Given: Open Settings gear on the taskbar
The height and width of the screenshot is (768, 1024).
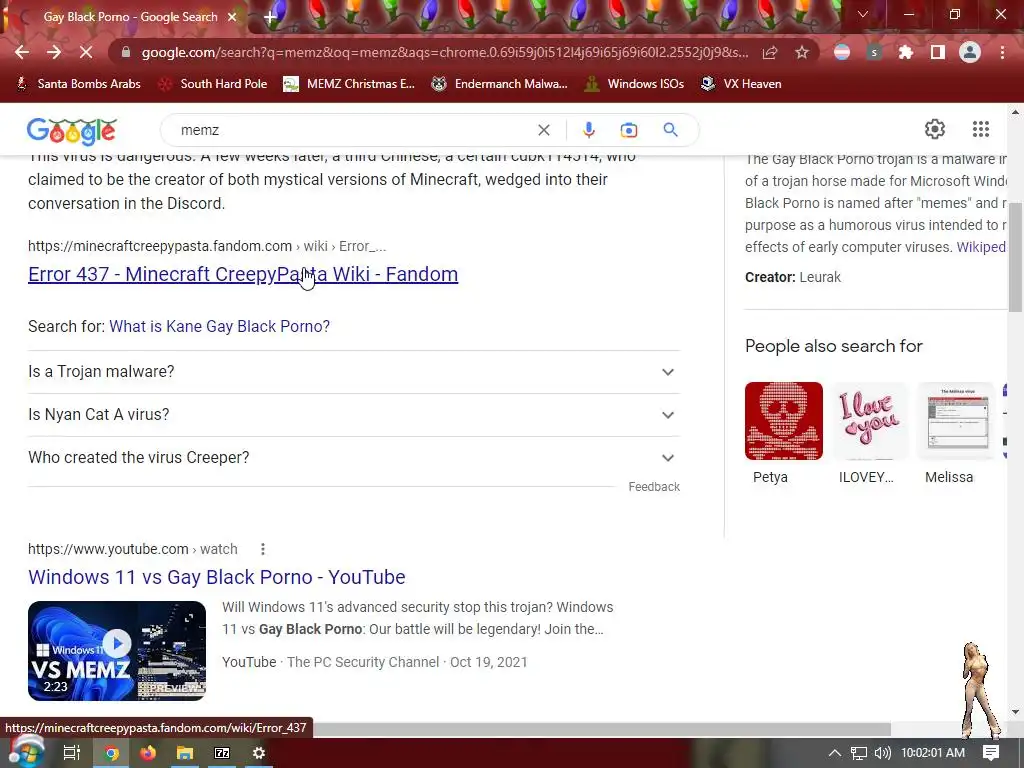Looking at the screenshot, I should click(x=259, y=753).
